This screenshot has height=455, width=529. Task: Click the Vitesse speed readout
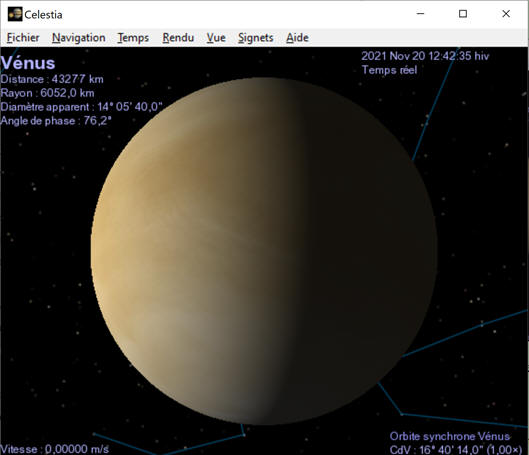[55, 449]
